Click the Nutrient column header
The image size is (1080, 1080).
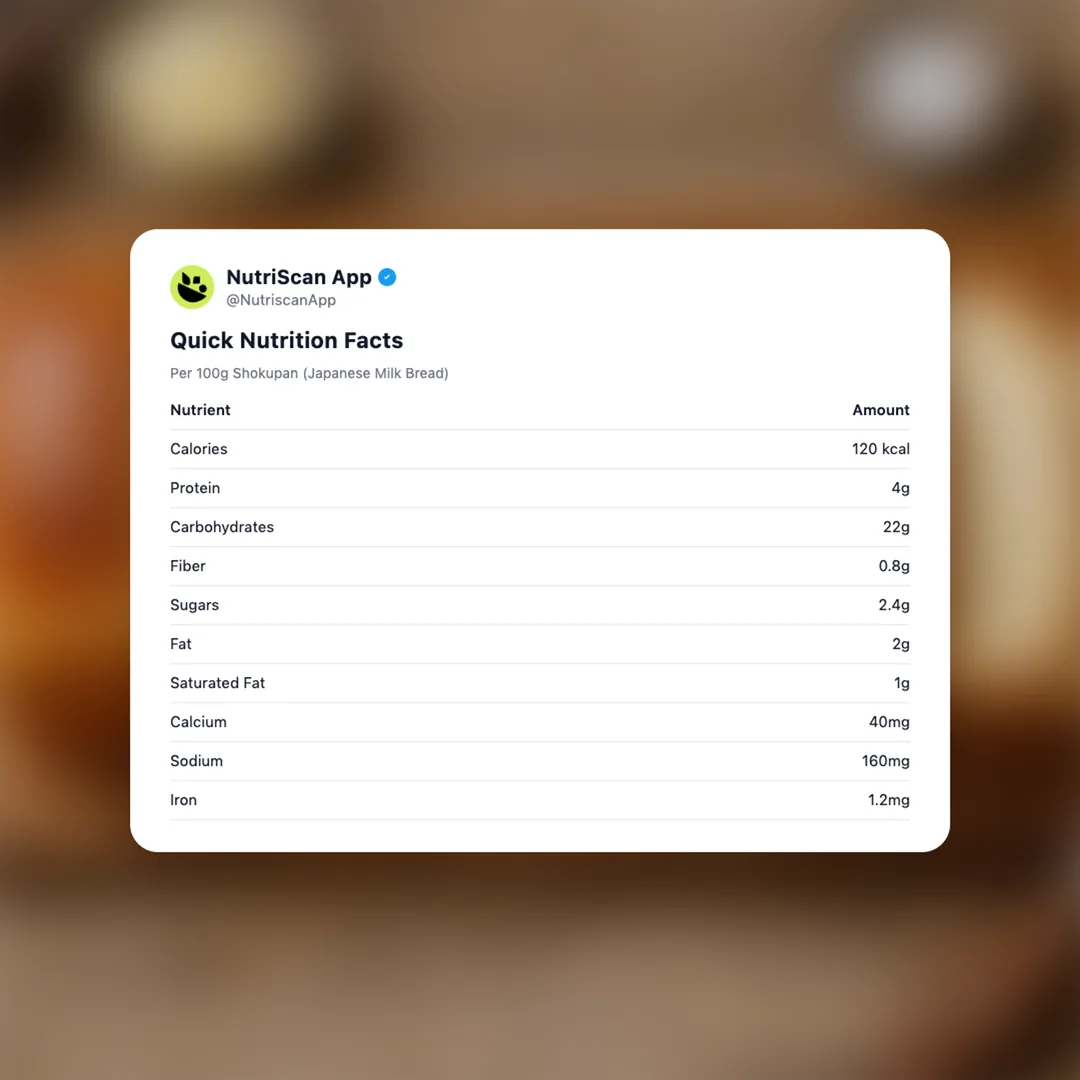pos(200,410)
